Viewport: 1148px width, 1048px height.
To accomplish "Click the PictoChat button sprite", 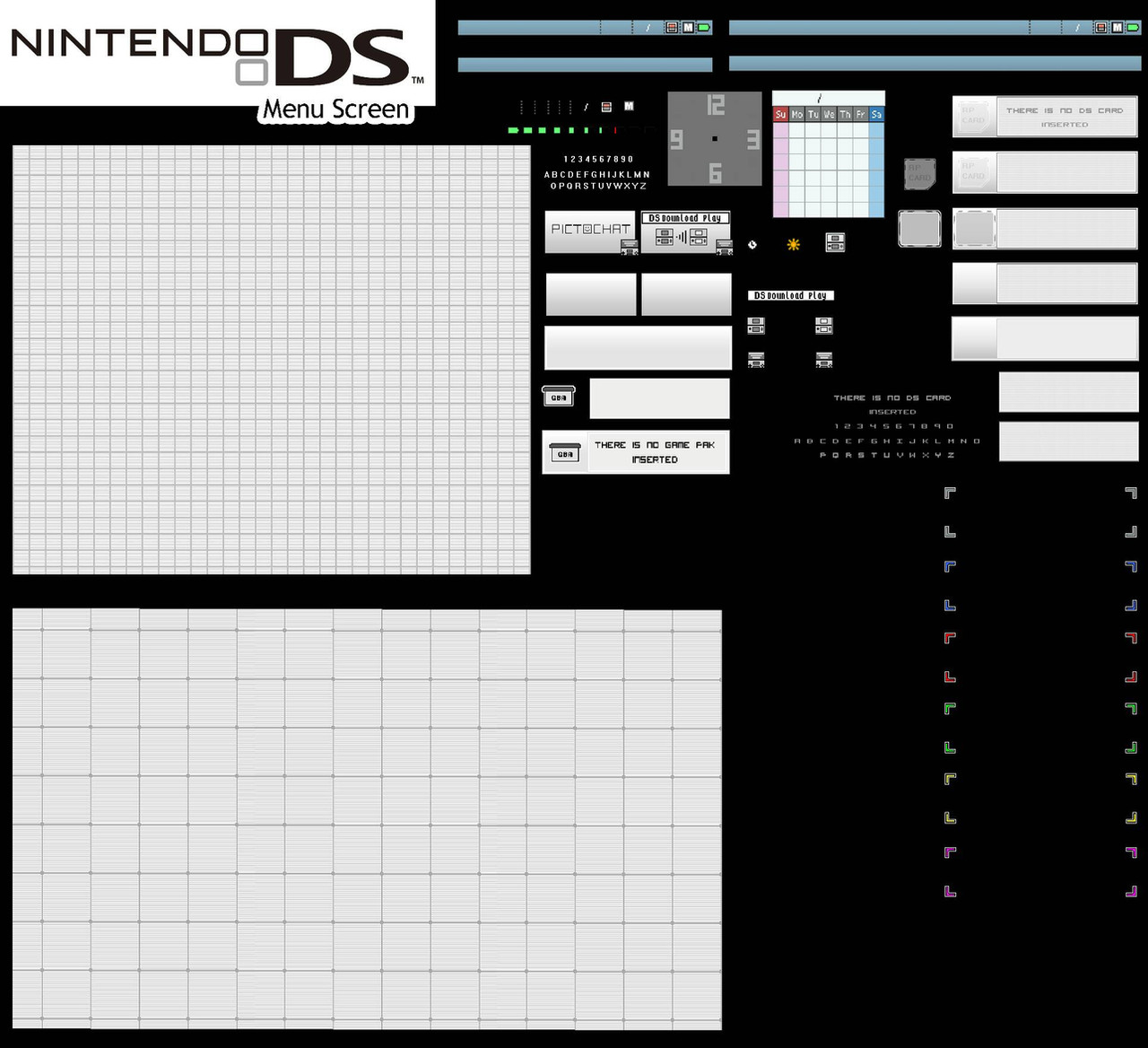I will click(x=590, y=231).
